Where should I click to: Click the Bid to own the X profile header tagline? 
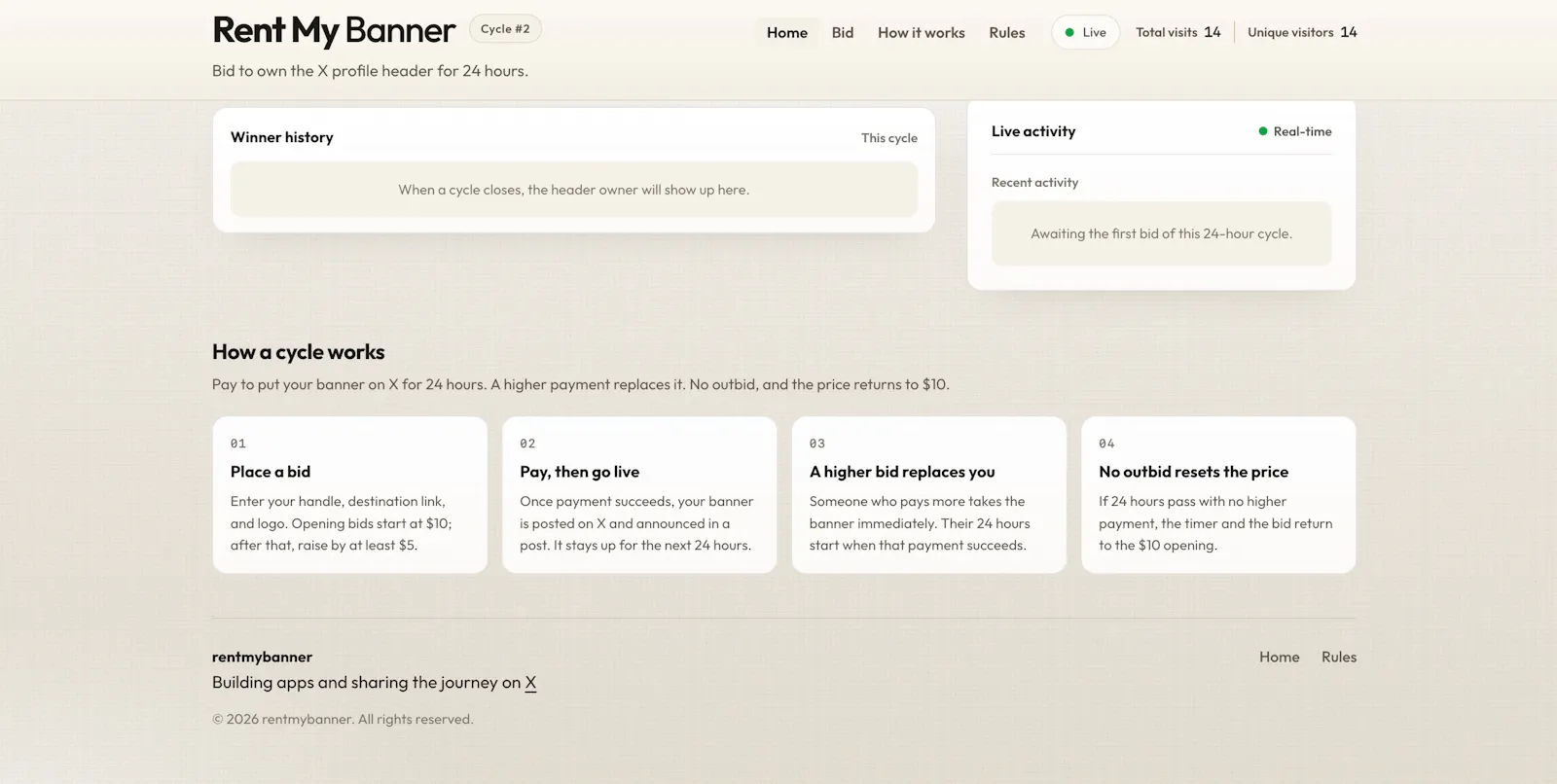370,71
